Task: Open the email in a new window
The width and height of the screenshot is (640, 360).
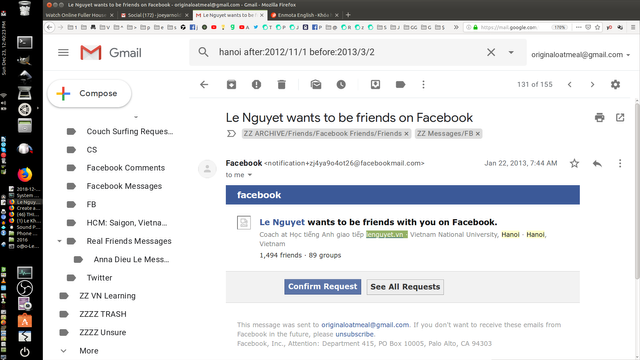Action: tap(620, 118)
